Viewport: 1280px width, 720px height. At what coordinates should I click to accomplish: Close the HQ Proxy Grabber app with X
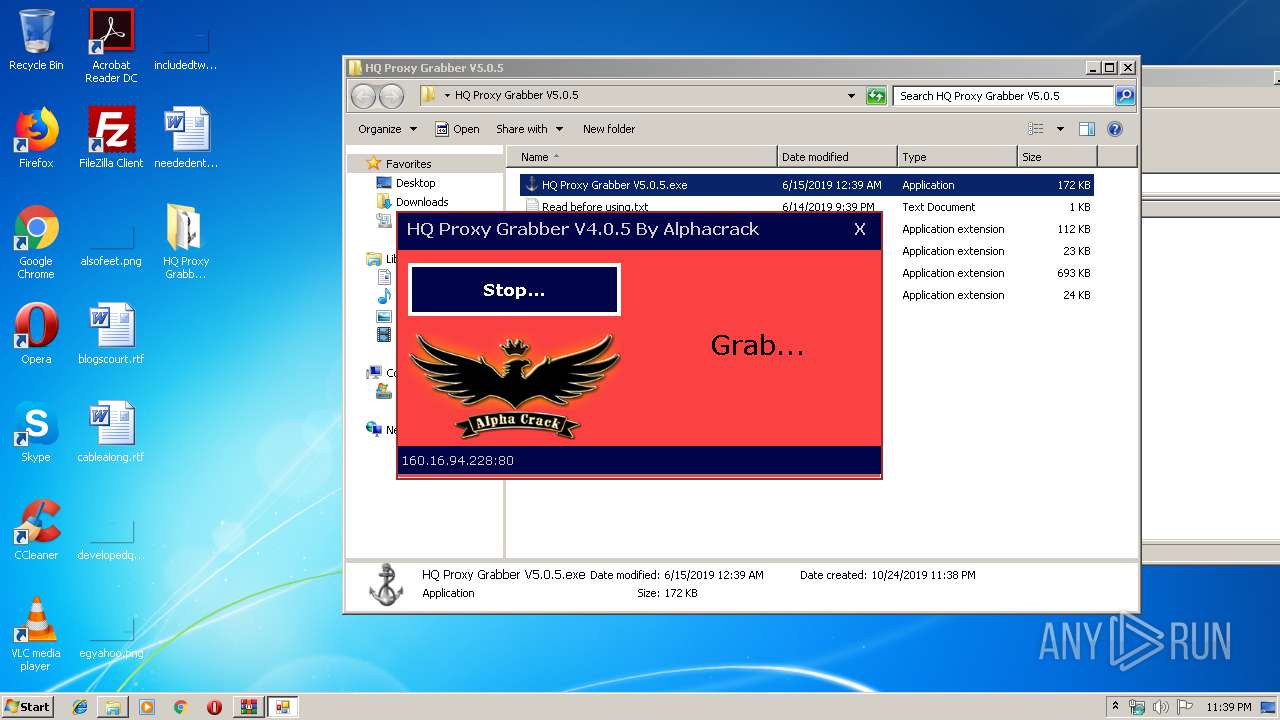coord(859,229)
